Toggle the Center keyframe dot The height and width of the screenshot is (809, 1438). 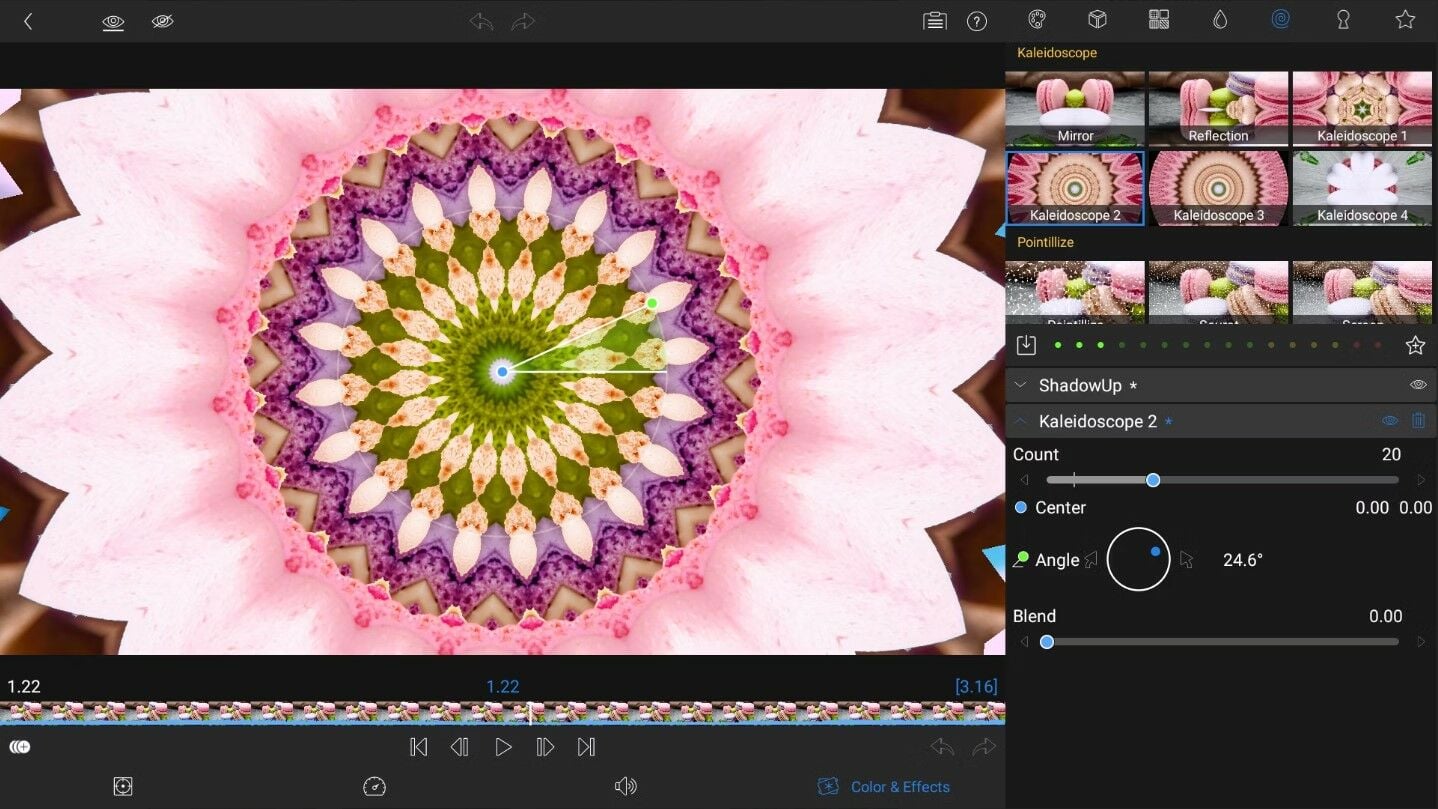(x=1021, y=508)
